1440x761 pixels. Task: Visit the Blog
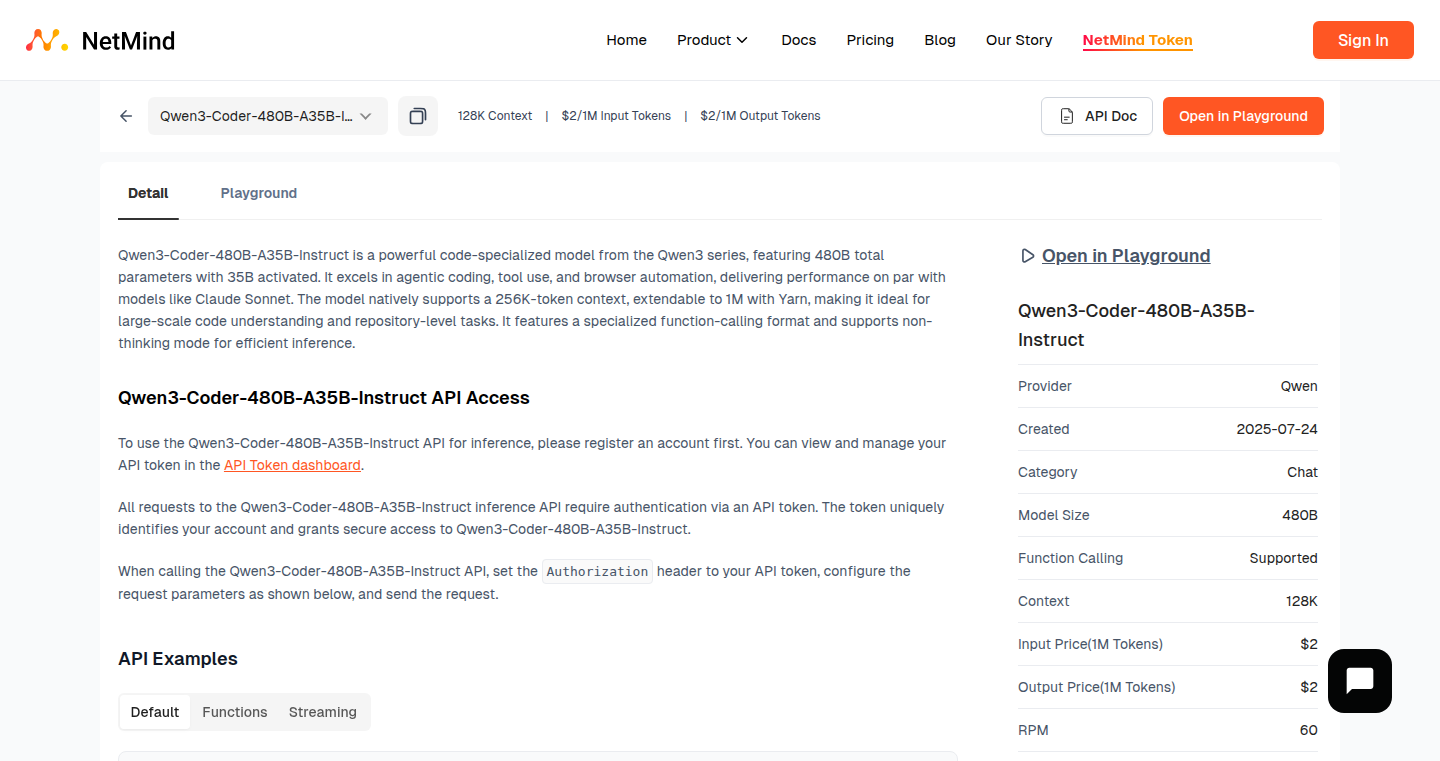940,40
